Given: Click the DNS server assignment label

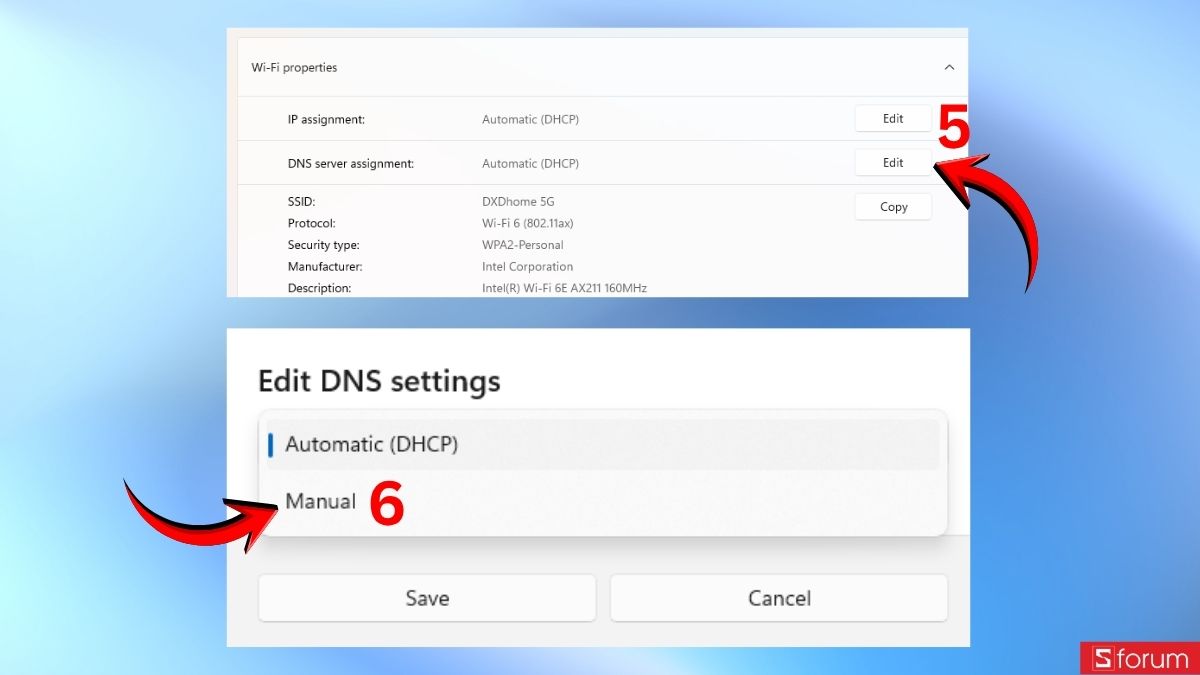Looking at the screenshot, I should (351, 164).
